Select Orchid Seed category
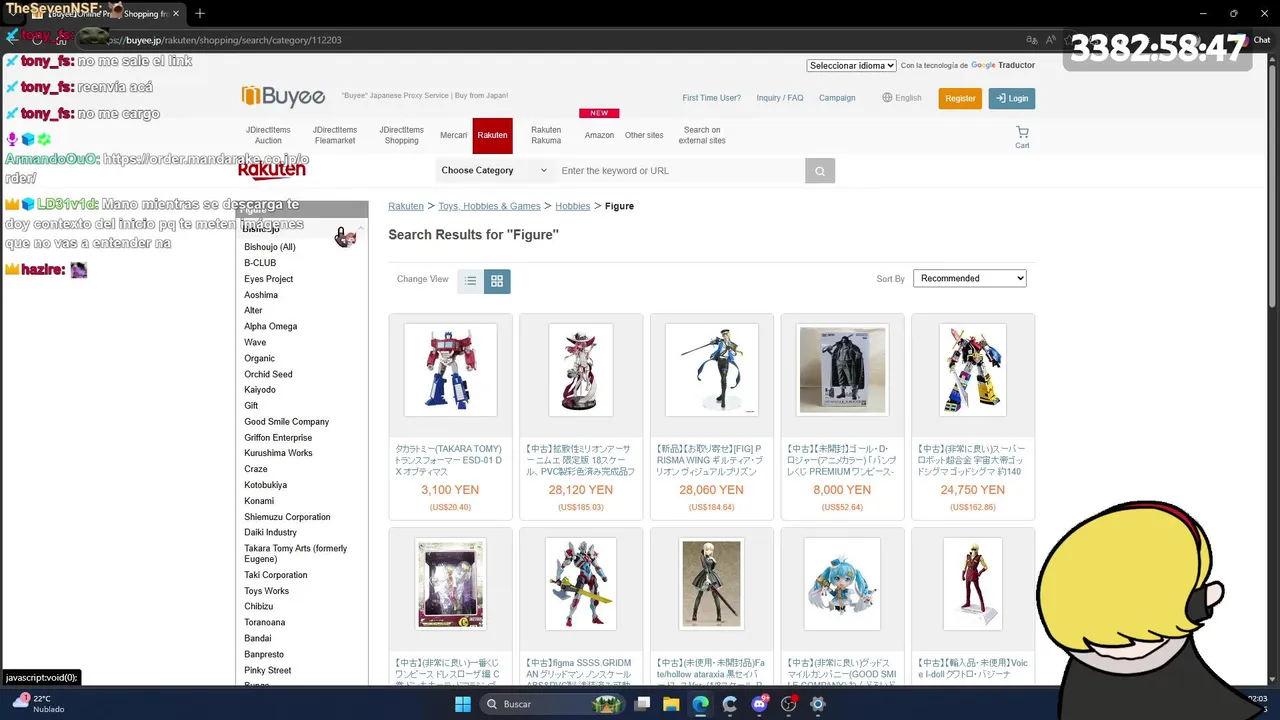 pos(269,374)
